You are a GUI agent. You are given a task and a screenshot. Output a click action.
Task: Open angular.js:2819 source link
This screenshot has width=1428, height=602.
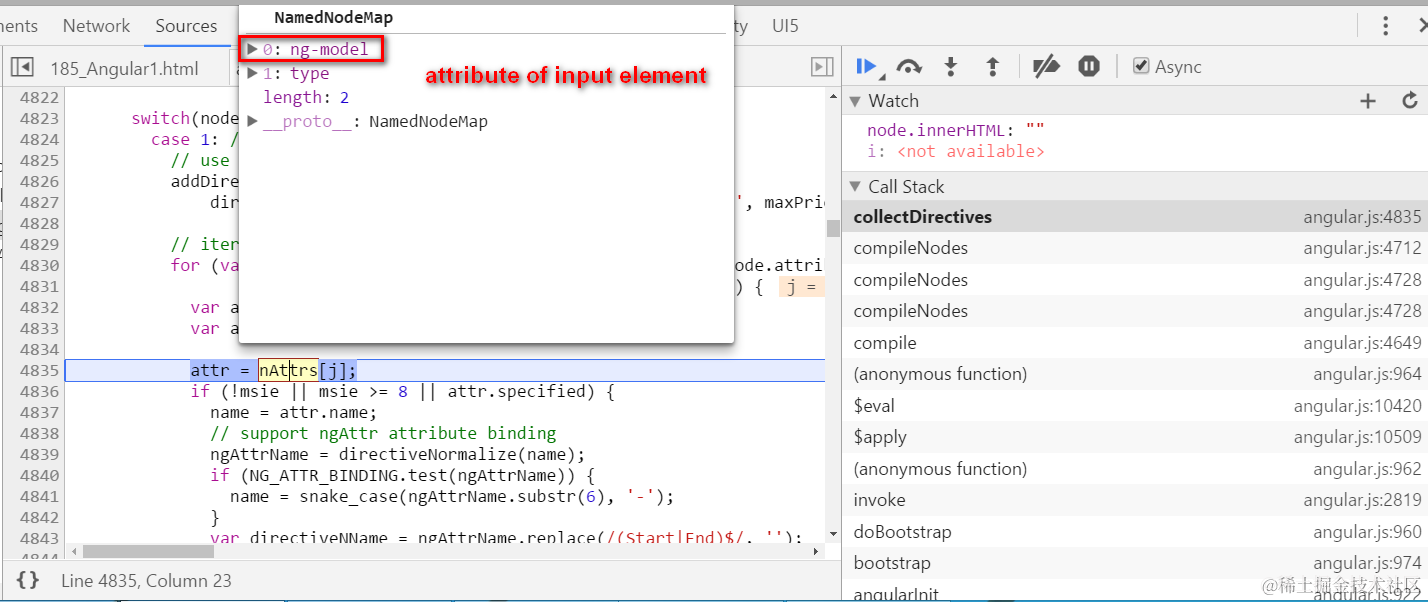pyautogui.click(x=1362, y=500)
